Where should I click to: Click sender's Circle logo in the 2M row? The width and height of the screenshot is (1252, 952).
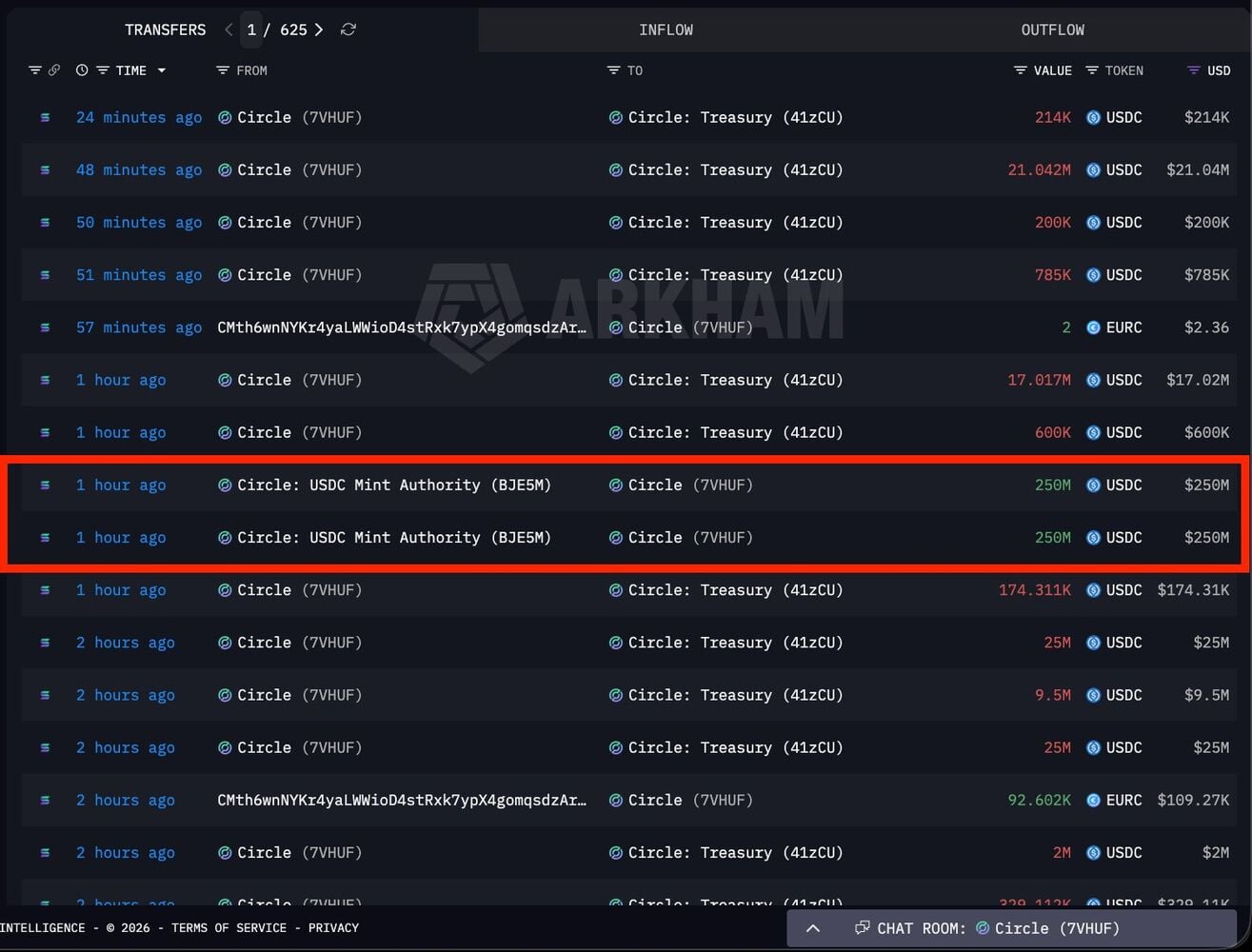pyautogui.click(x=225, y=852)
